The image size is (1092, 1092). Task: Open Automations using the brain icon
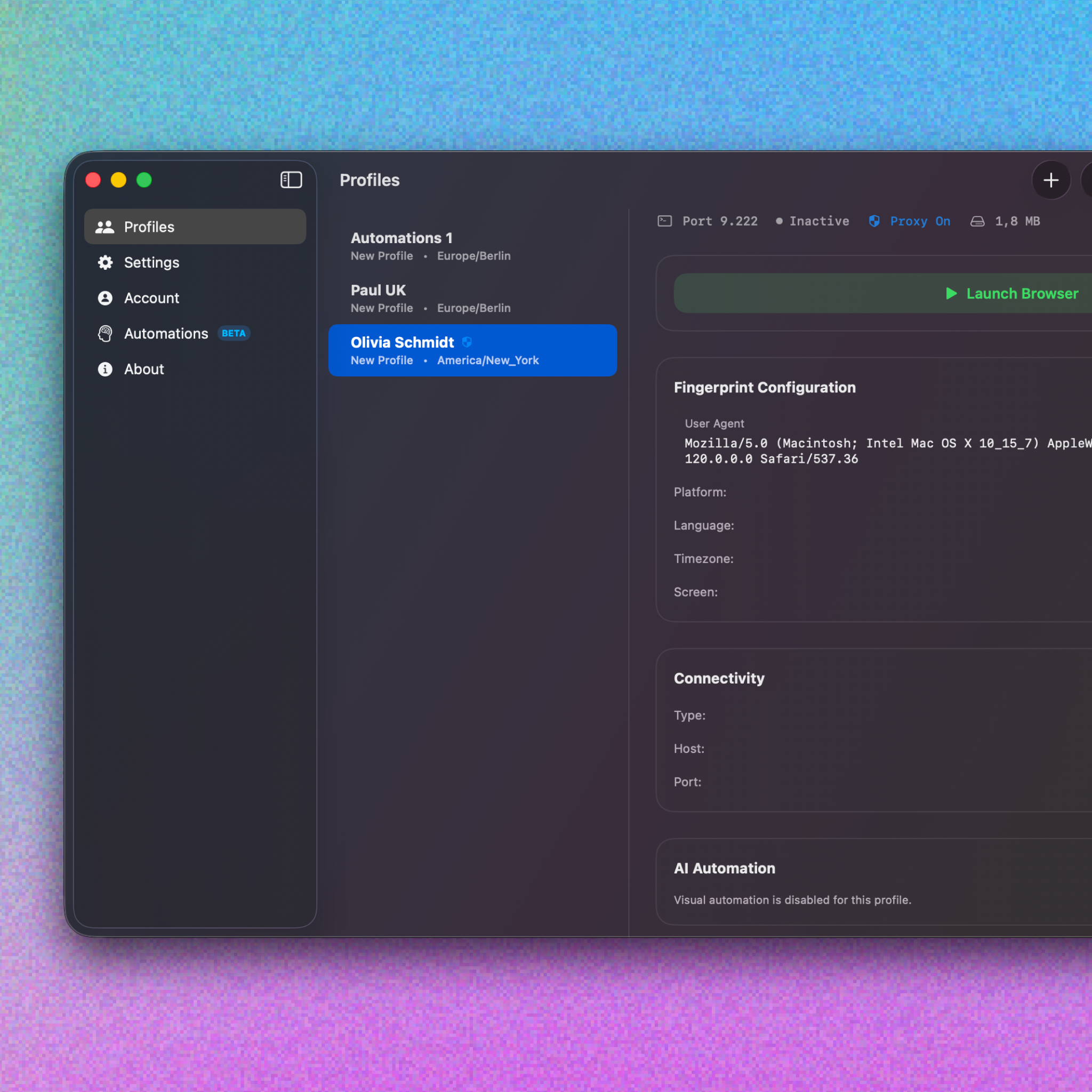(x=105, y=333)
